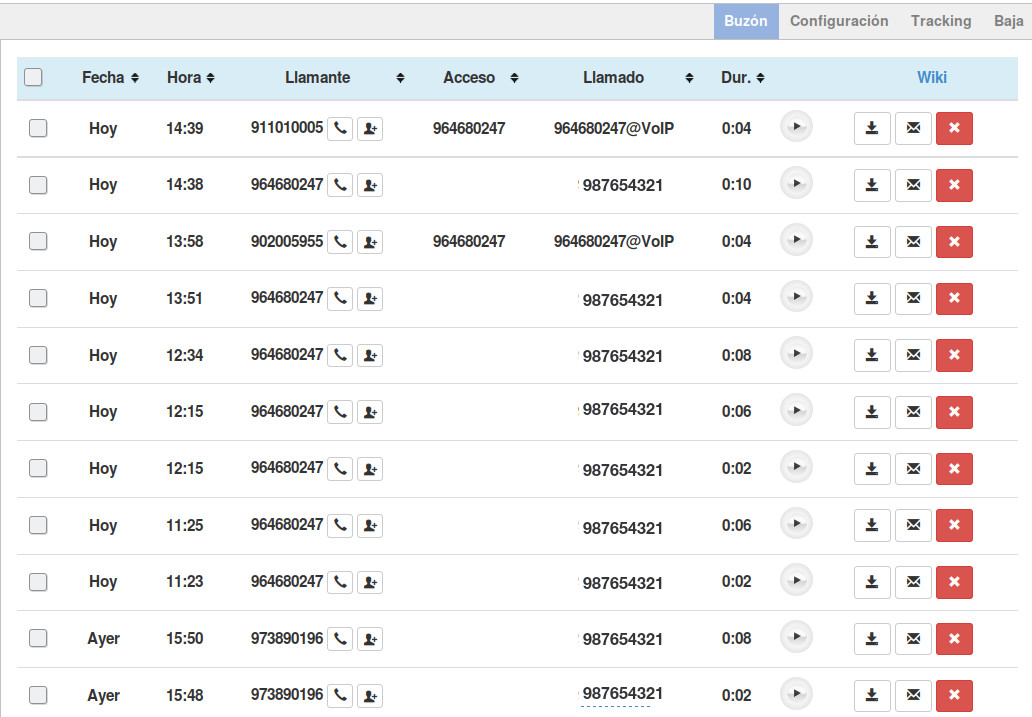Select the 13:58 call row checkbox

click(x=38, y=241)
